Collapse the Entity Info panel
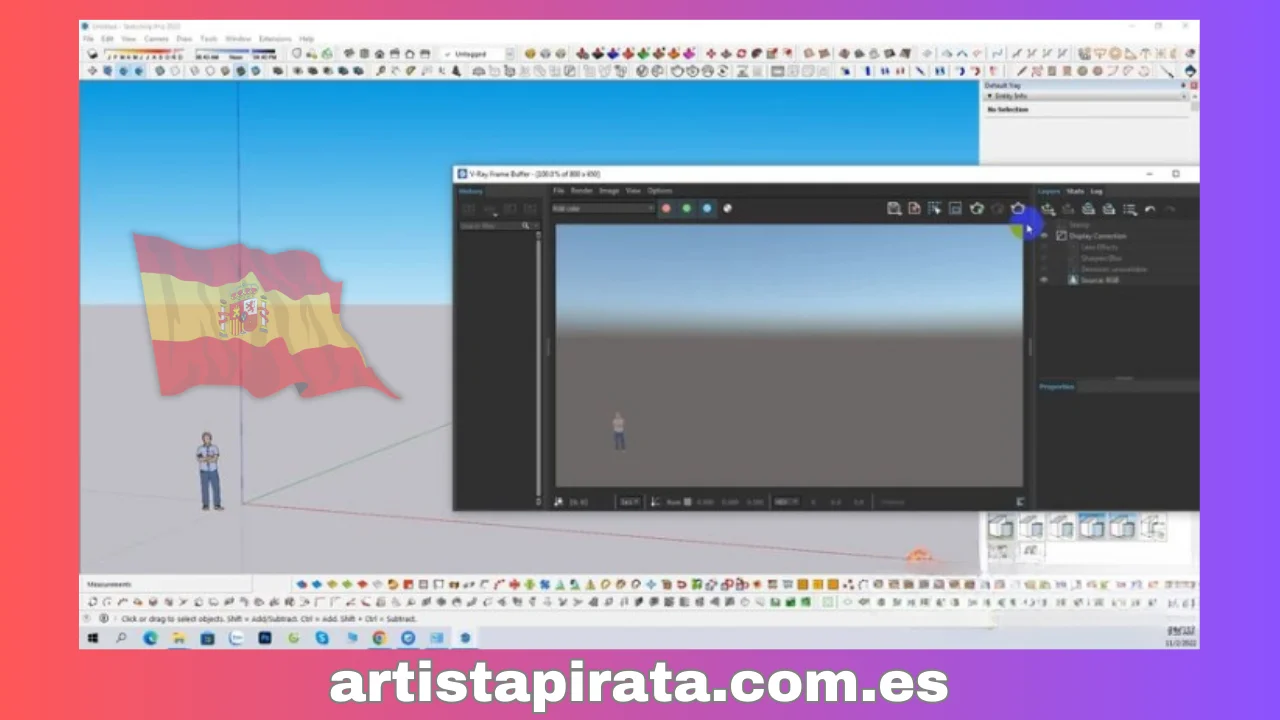Viewport: 1280px width, 720px height. [x=990, y=96]
